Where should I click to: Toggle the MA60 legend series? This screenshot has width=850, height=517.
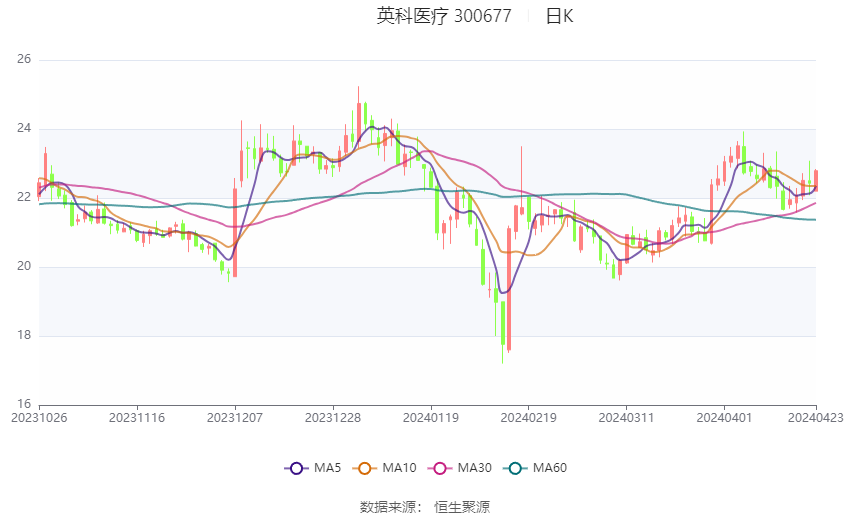[x=535, y=468]
